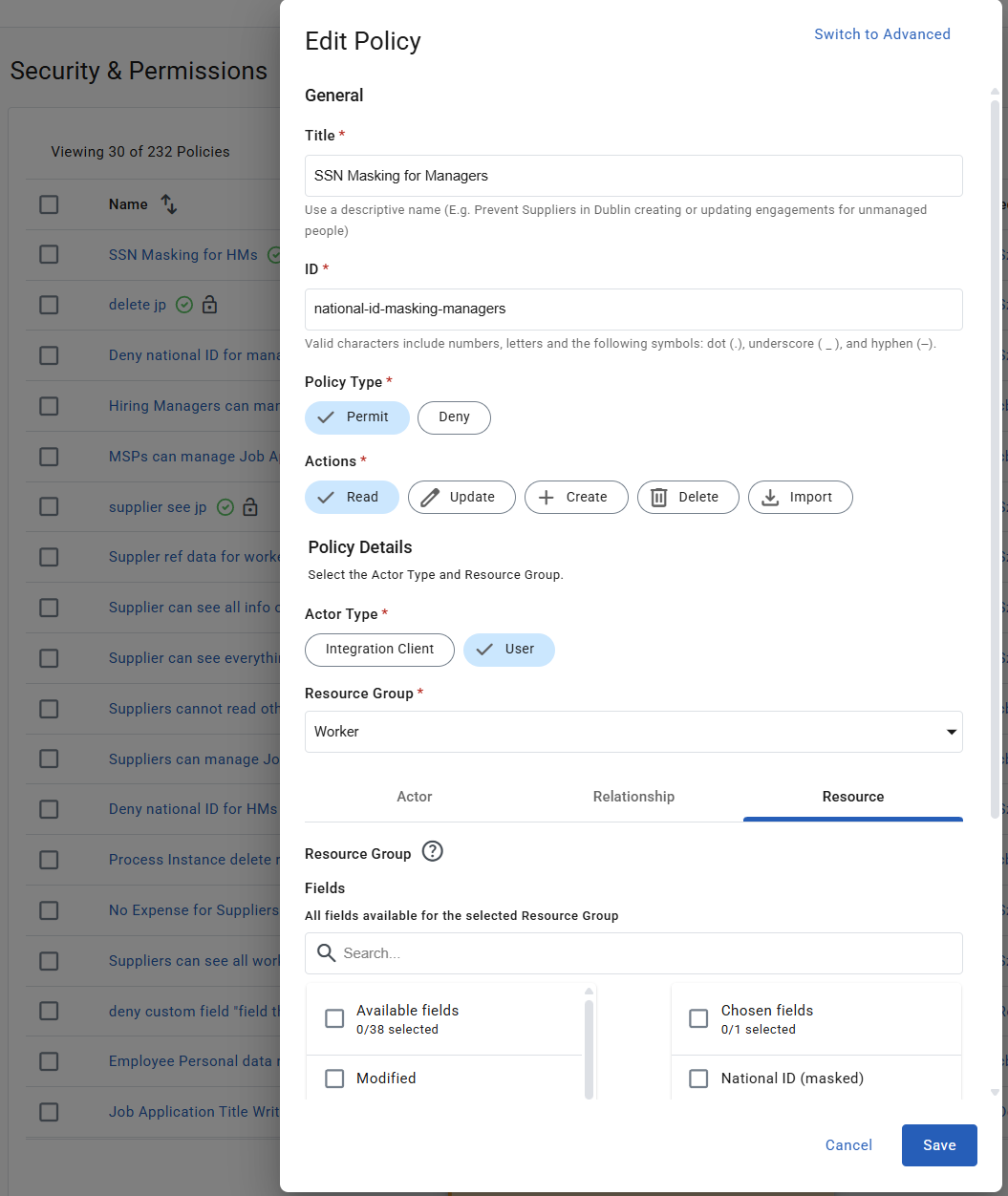The image size is (1008, 1196).
Task: Switch to the Resource tab
Action: [x=853, y=797]
